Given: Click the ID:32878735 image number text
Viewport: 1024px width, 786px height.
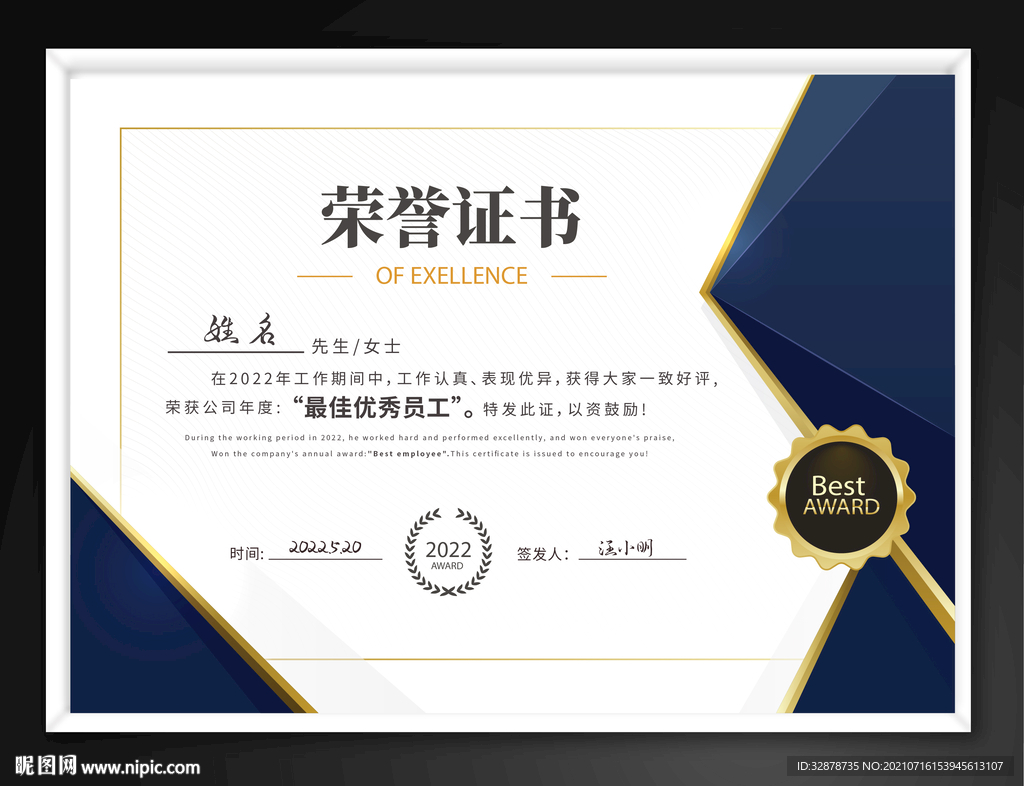Looking at the screenshot, I should point(899,766).
